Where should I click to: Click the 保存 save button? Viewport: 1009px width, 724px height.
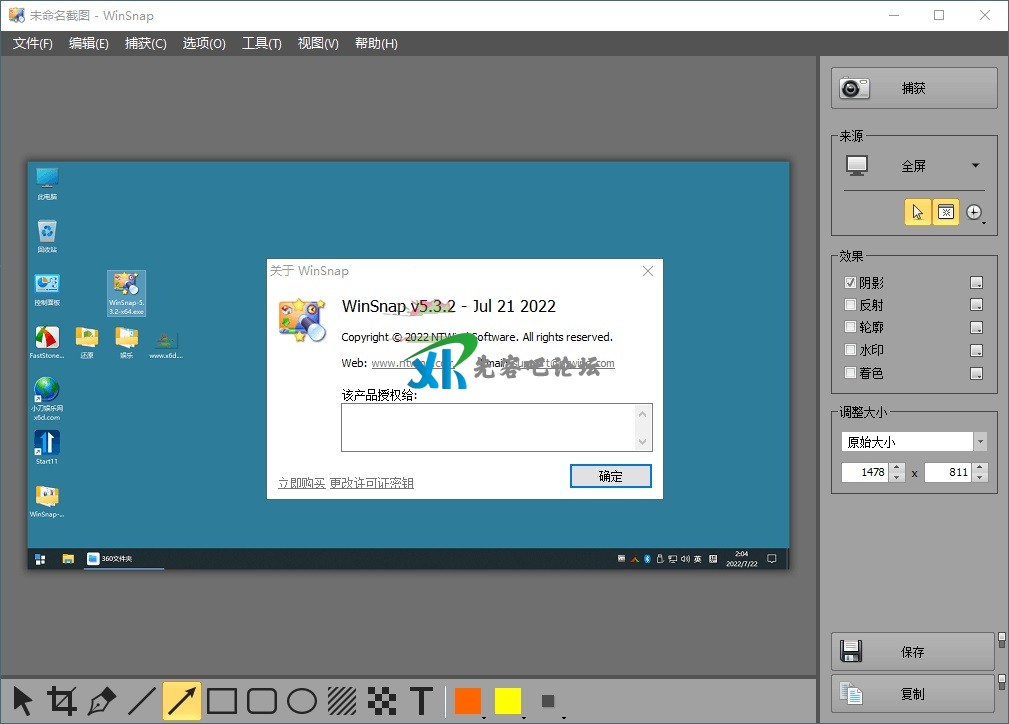tap(912, 652)
